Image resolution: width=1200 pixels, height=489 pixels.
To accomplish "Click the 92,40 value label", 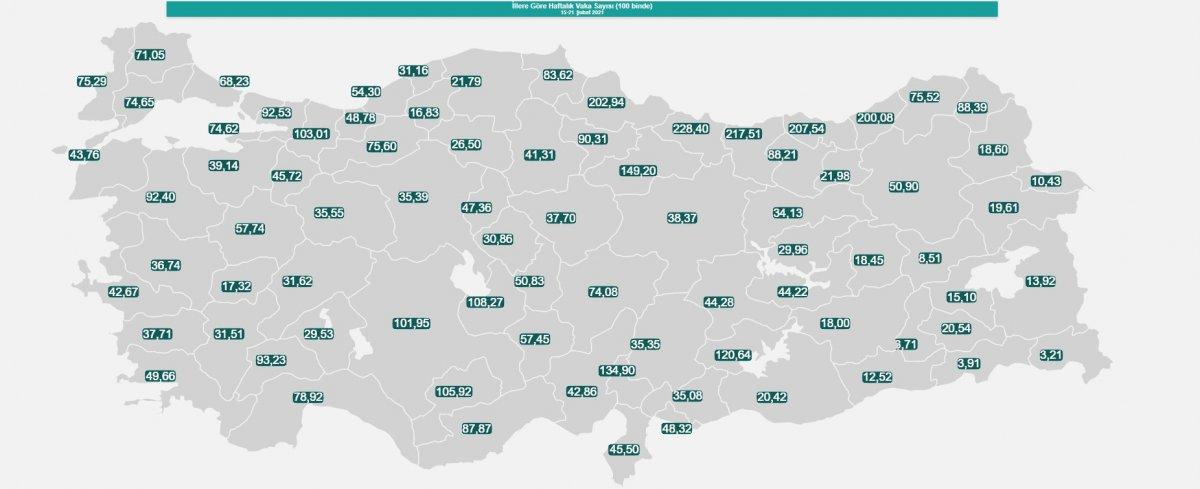I will tap(161, 197).
